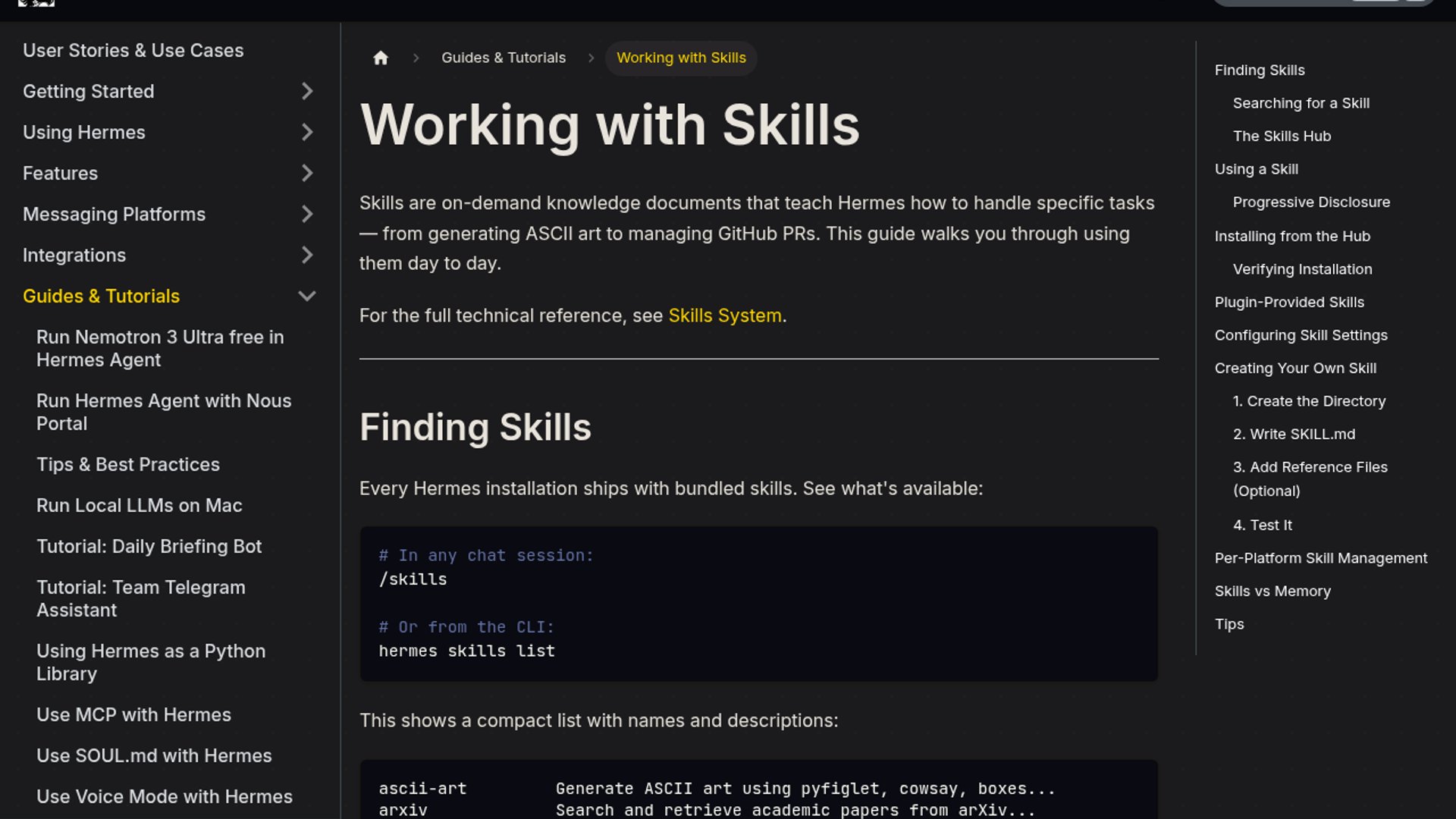Jump to Progressive Disclosure section
The width and height of the screenshot is (1456, 819).
coord(1311,202)
